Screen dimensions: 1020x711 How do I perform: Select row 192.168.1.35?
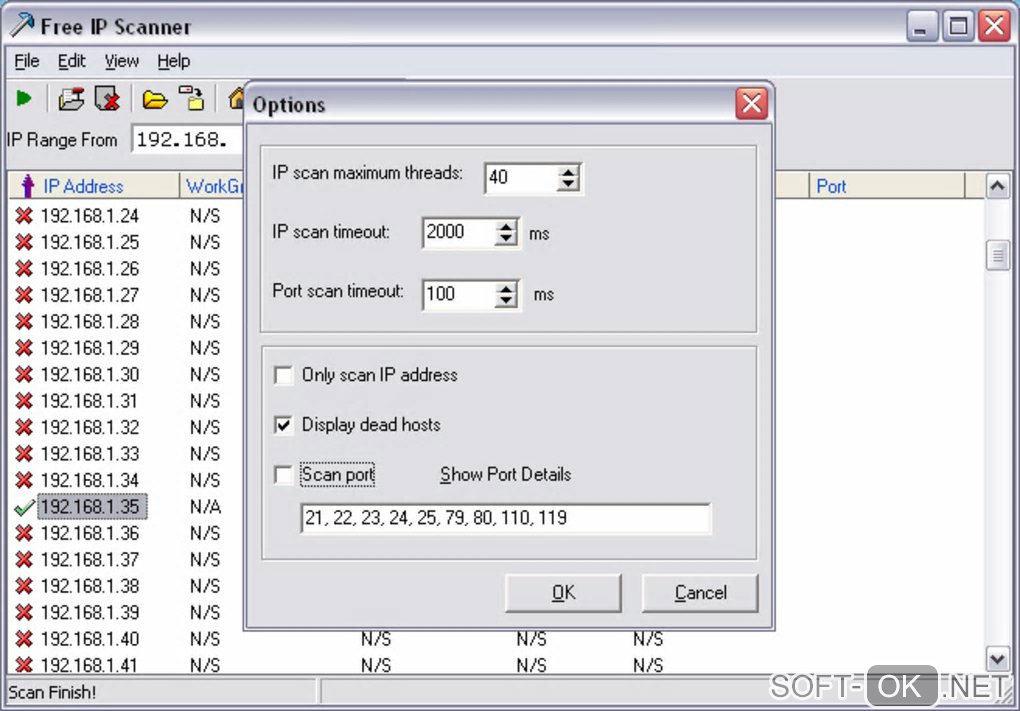coord(92,507)
